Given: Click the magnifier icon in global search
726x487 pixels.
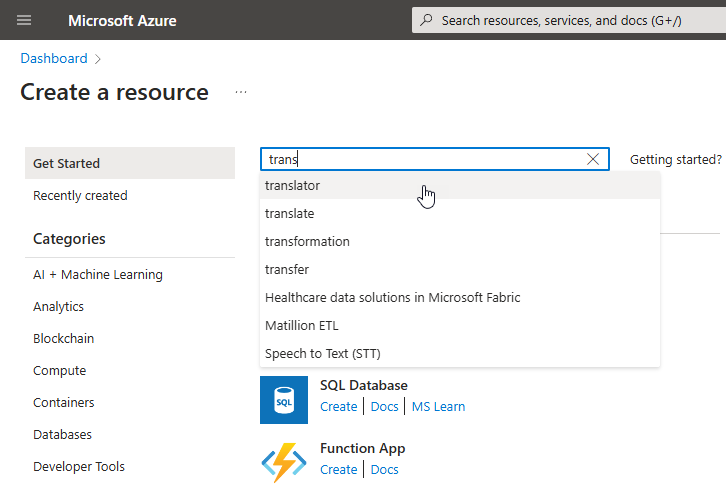Looking at the screenshot, I should click(x=427, y=20).
